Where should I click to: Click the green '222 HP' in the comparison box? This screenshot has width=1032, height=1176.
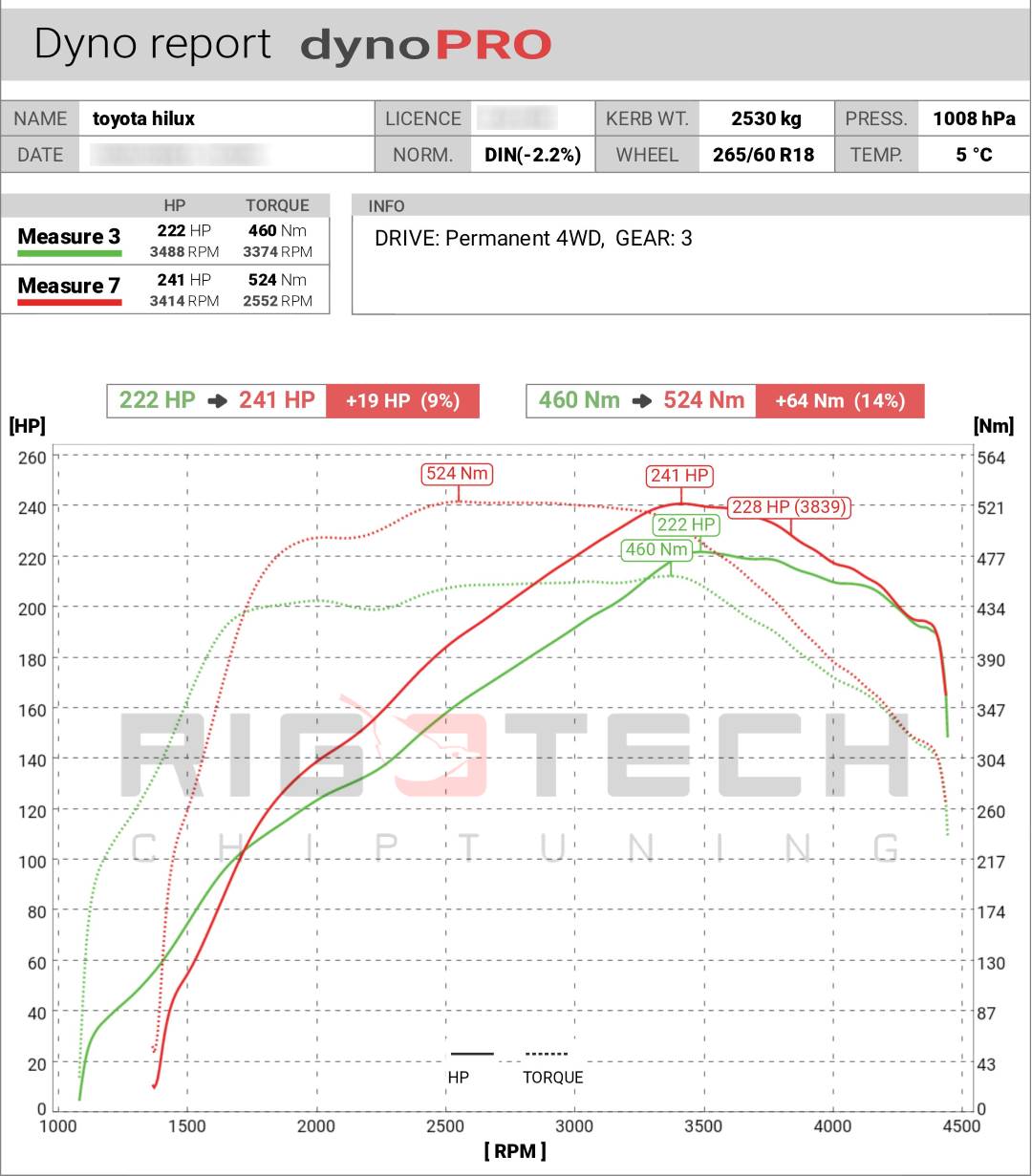pyautogui.click(x=157, y=400)
